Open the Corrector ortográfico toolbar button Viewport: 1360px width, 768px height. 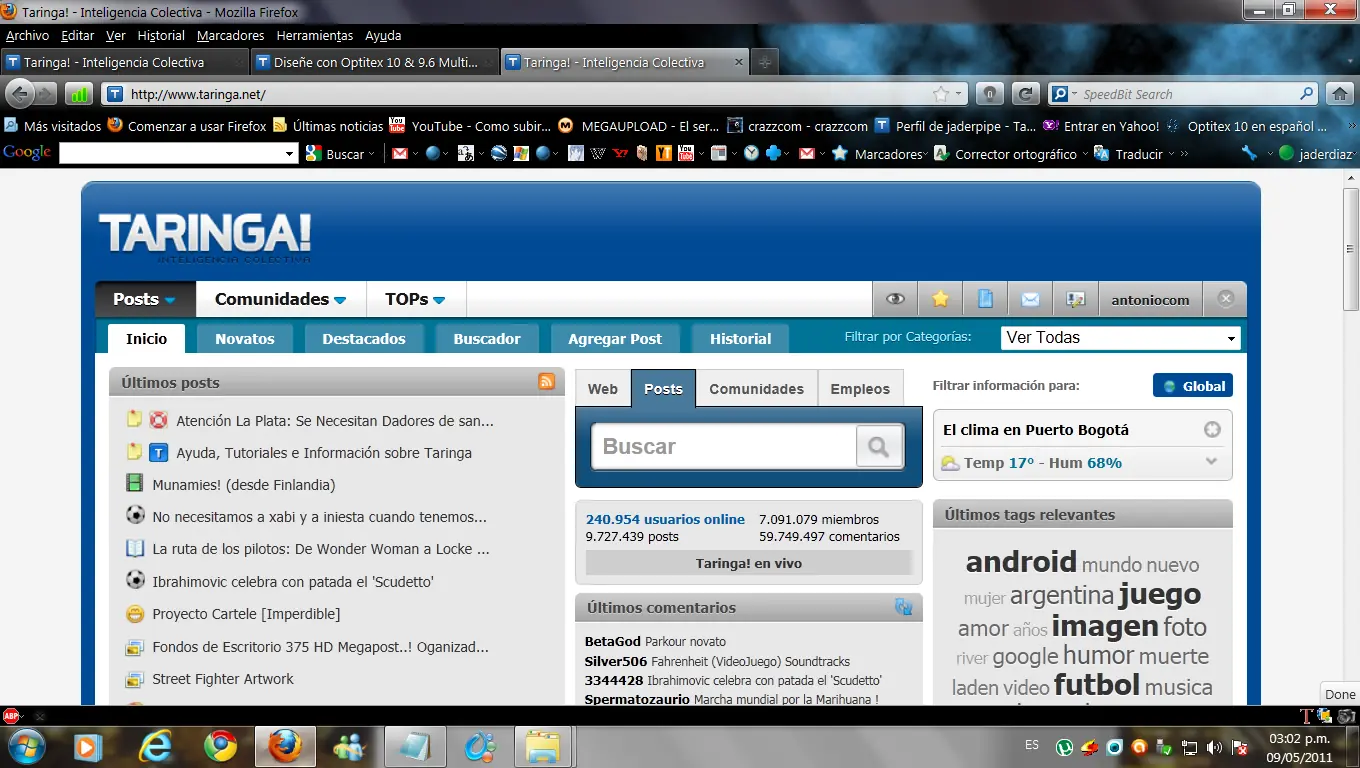click(1006, 154)
